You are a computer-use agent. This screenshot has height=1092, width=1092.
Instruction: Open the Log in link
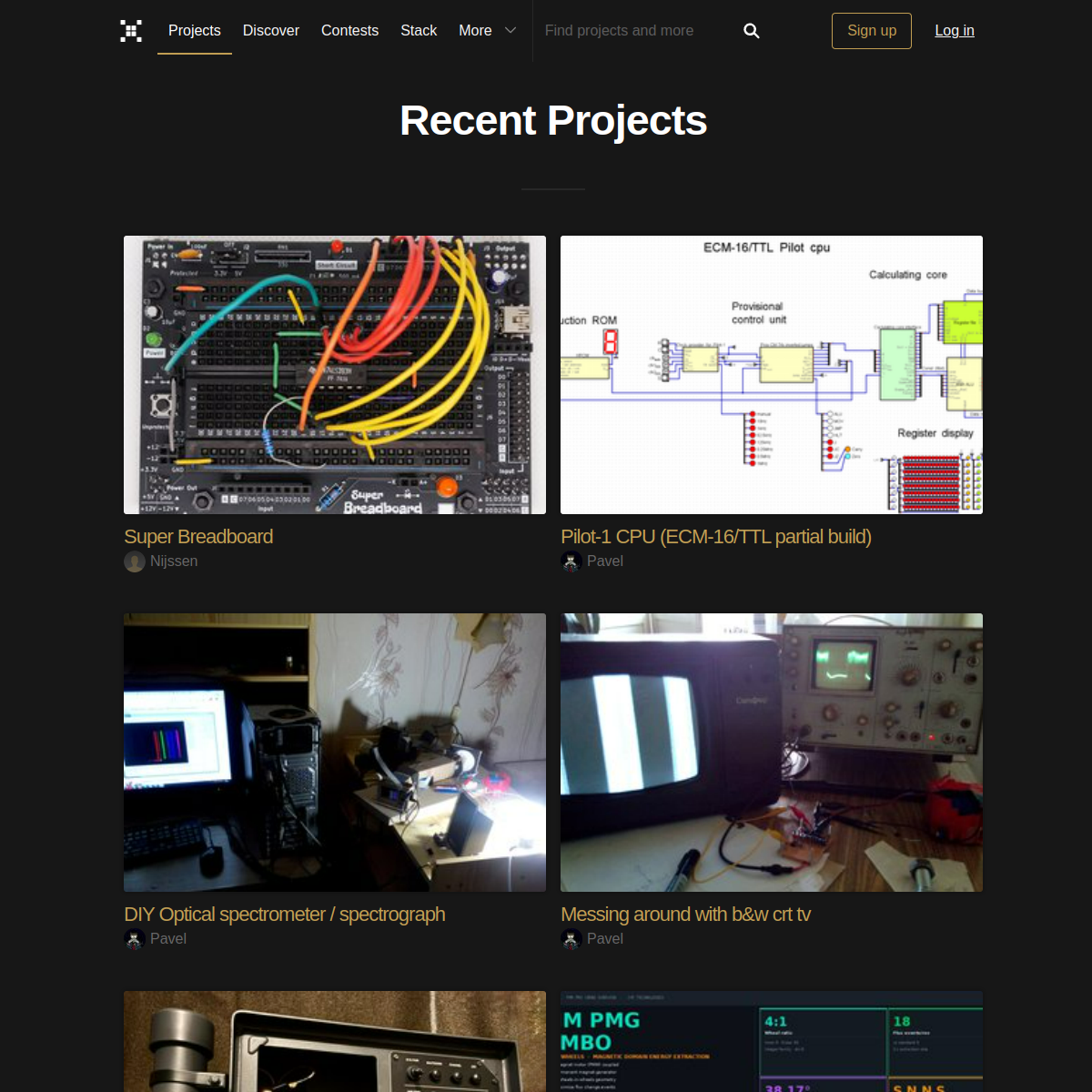point(954,30)
